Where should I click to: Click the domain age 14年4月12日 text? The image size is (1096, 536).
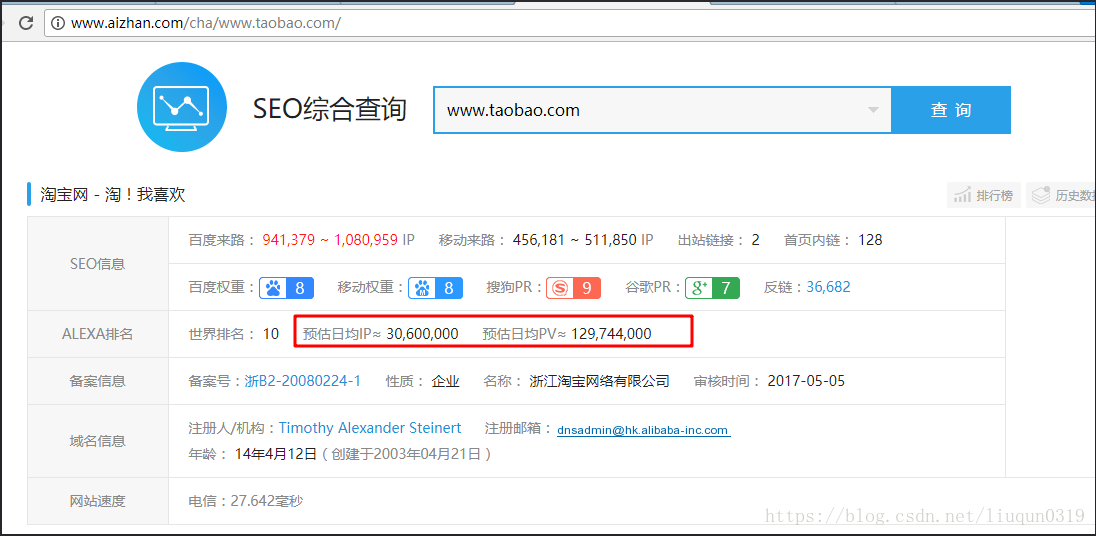coord(276,454)
